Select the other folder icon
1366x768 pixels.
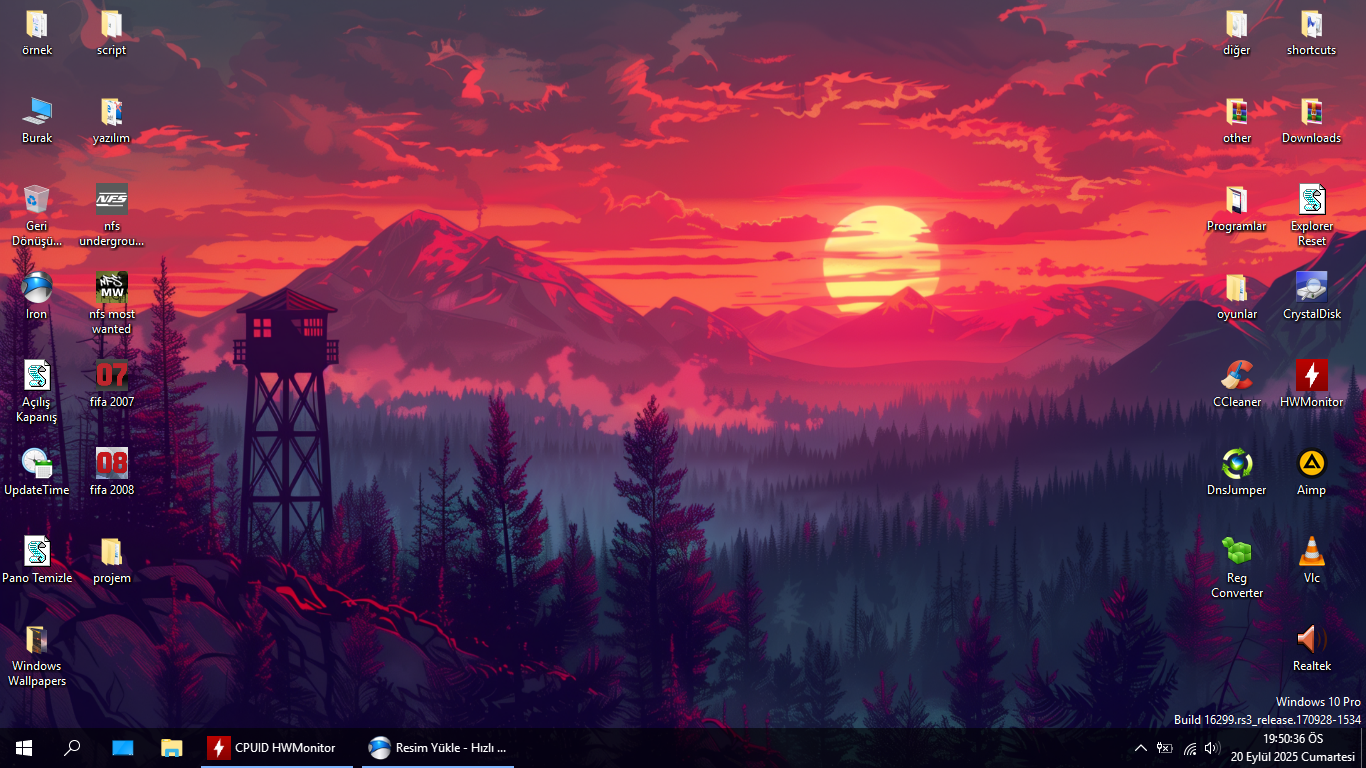tap(1237, 112)
